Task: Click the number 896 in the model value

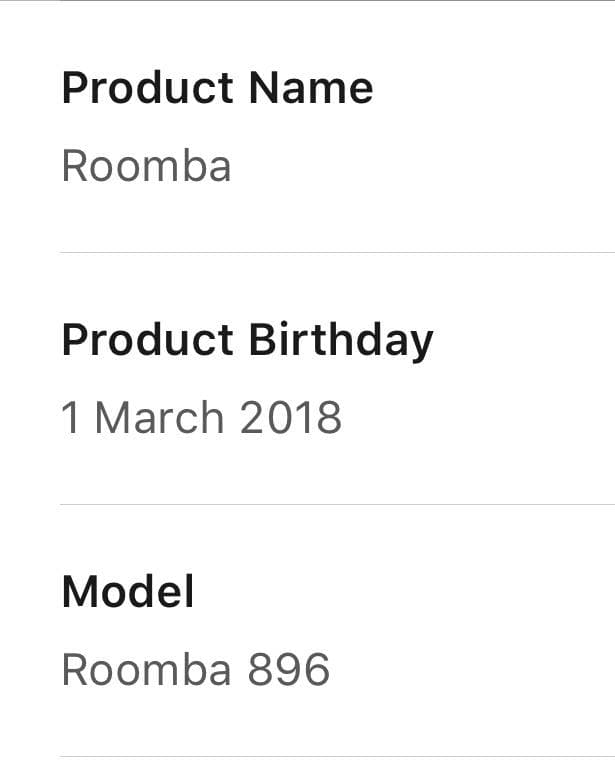Action: 288,669
